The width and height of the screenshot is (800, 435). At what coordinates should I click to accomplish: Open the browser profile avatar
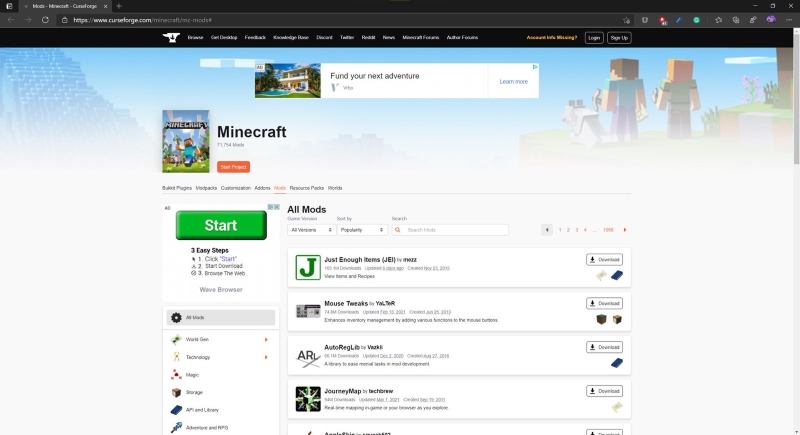[x=771, y=20]
